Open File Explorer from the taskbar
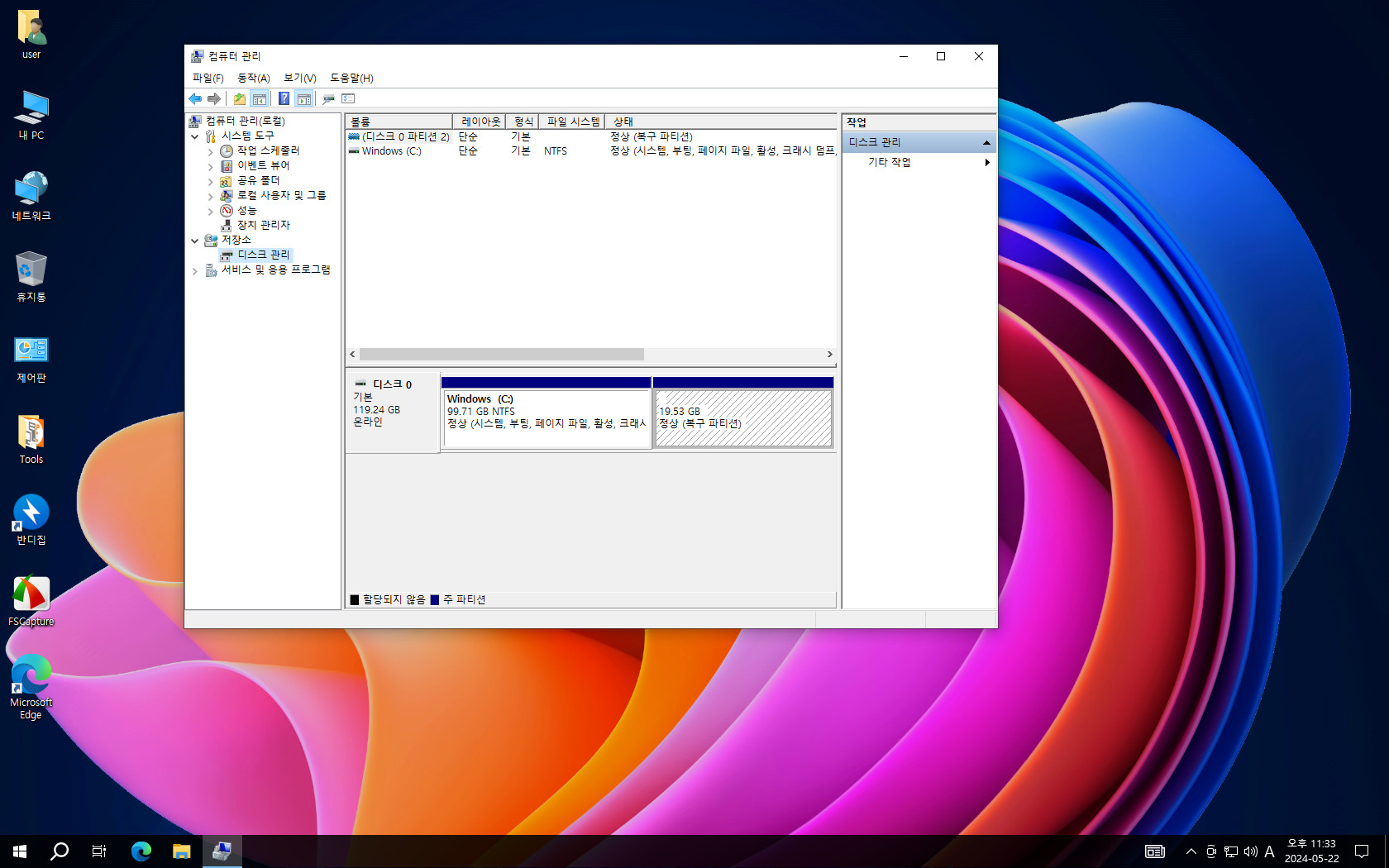The image size is (1389, 868). [x=181, y=851]
